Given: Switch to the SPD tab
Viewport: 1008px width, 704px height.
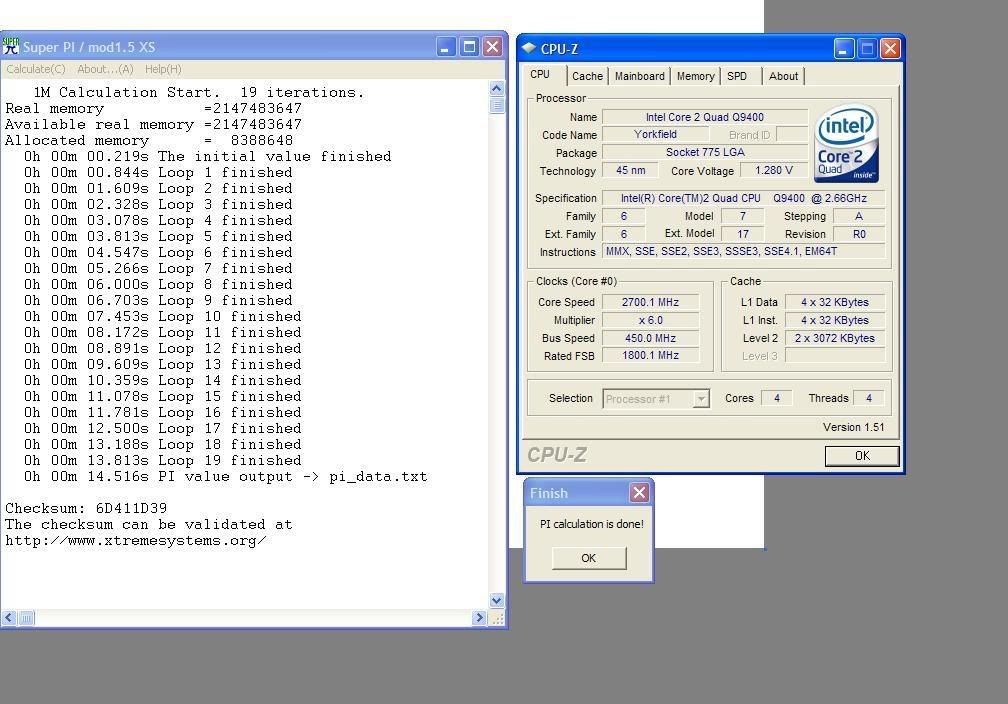Looking at the screenshot, I should [x=737, y=77].
